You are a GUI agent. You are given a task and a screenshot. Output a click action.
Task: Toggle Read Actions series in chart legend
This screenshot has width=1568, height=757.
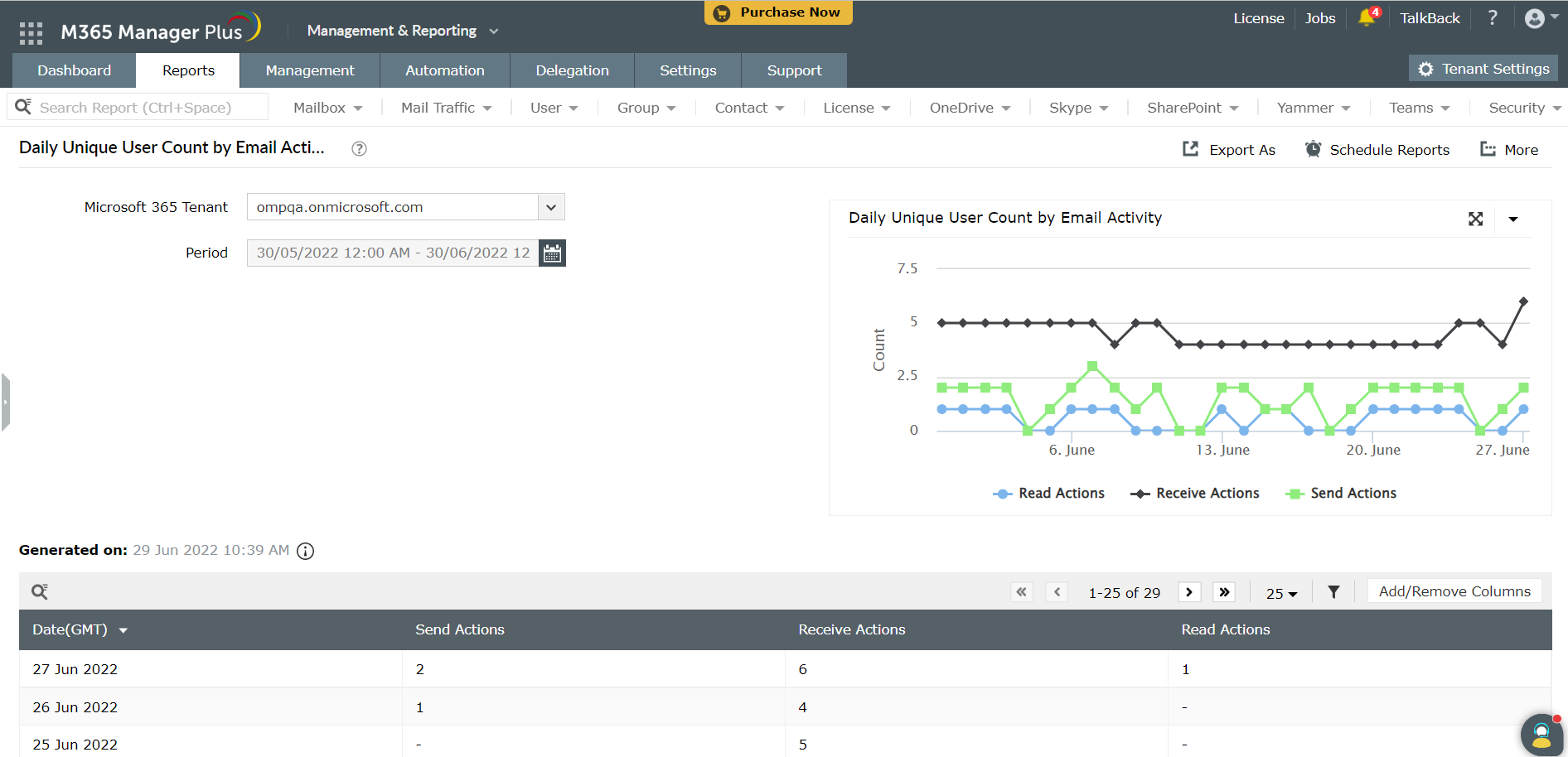click(1049, 494)
